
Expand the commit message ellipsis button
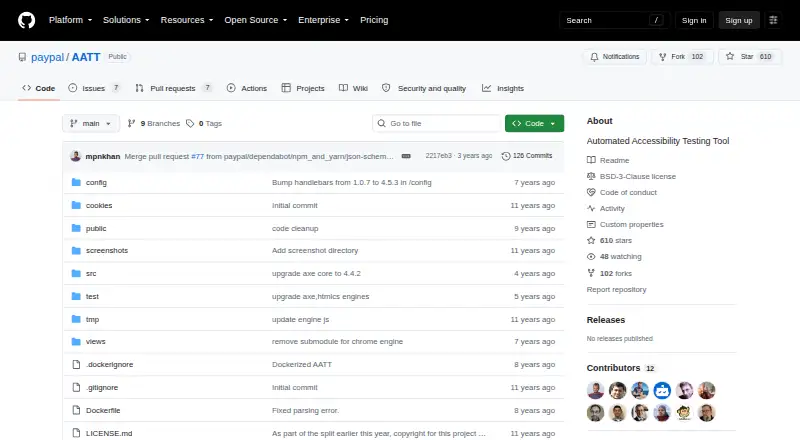point(406,156)
